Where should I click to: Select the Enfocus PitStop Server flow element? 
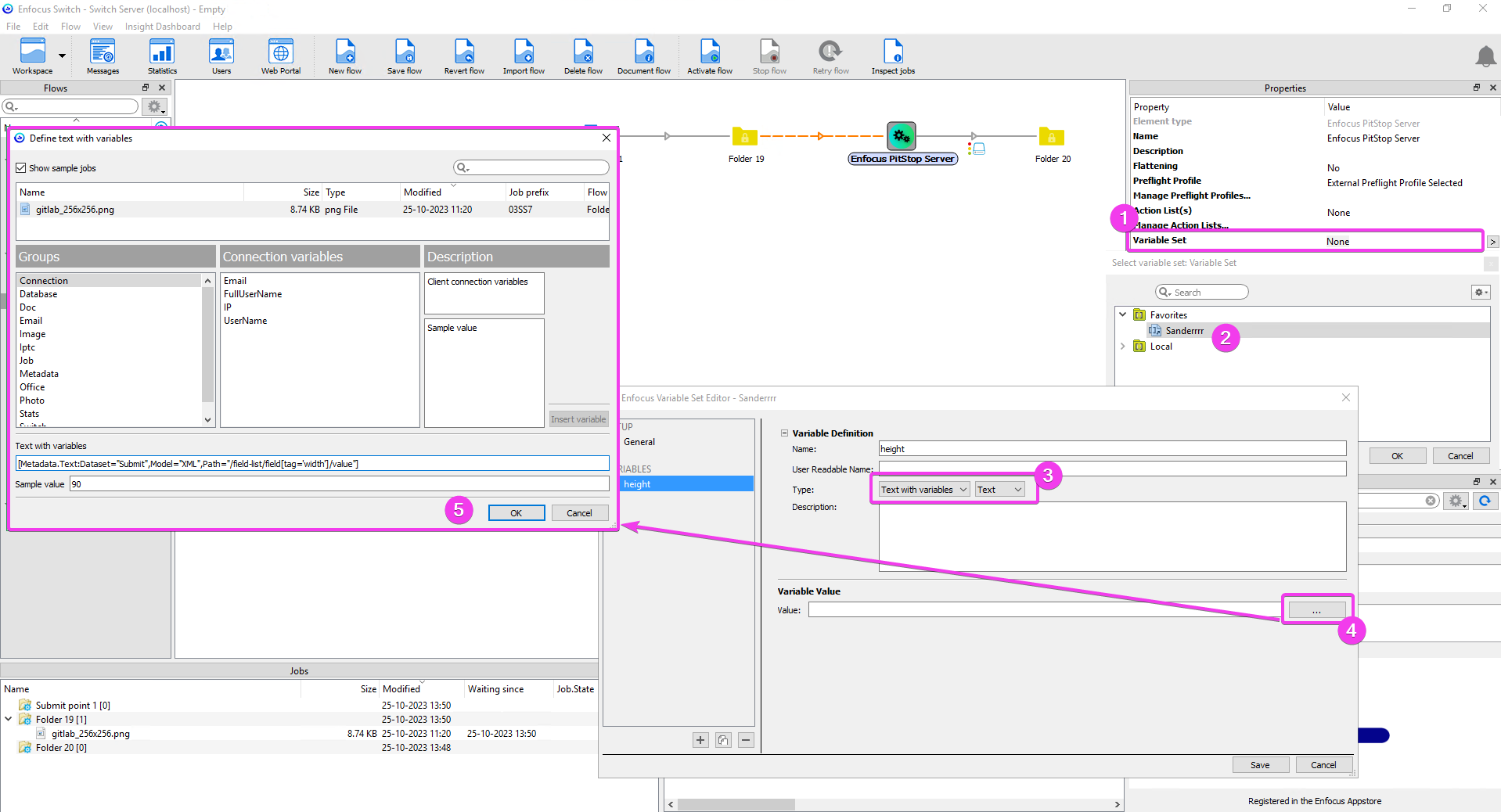pyautogui.click(x=902, y=137)
